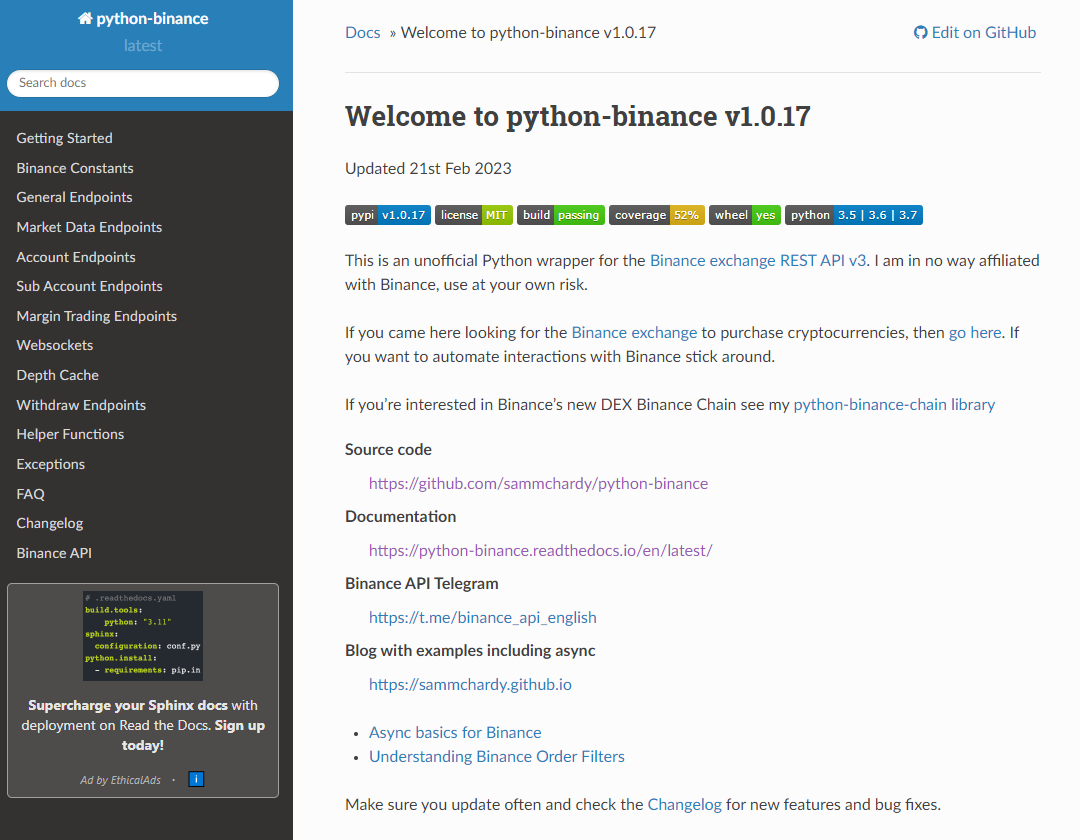Click the Edit on GitHub link
The image size is (1080, 840).
point(983,32)
